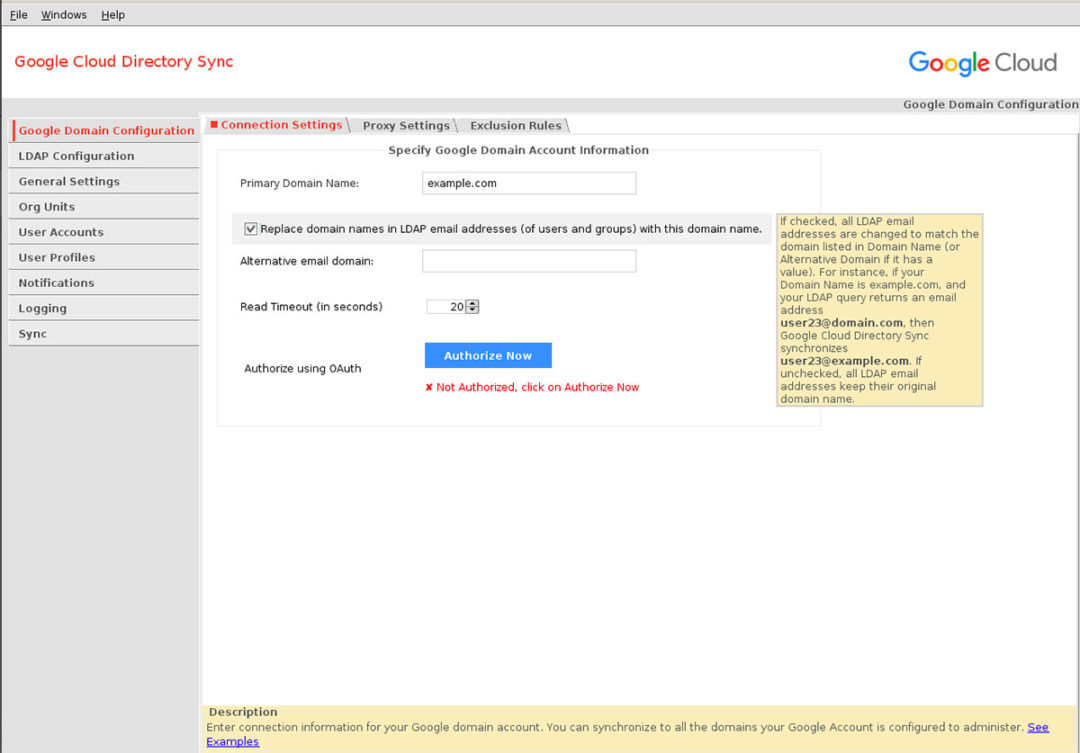Open the Exclusion Rules tab

[514, 125]
